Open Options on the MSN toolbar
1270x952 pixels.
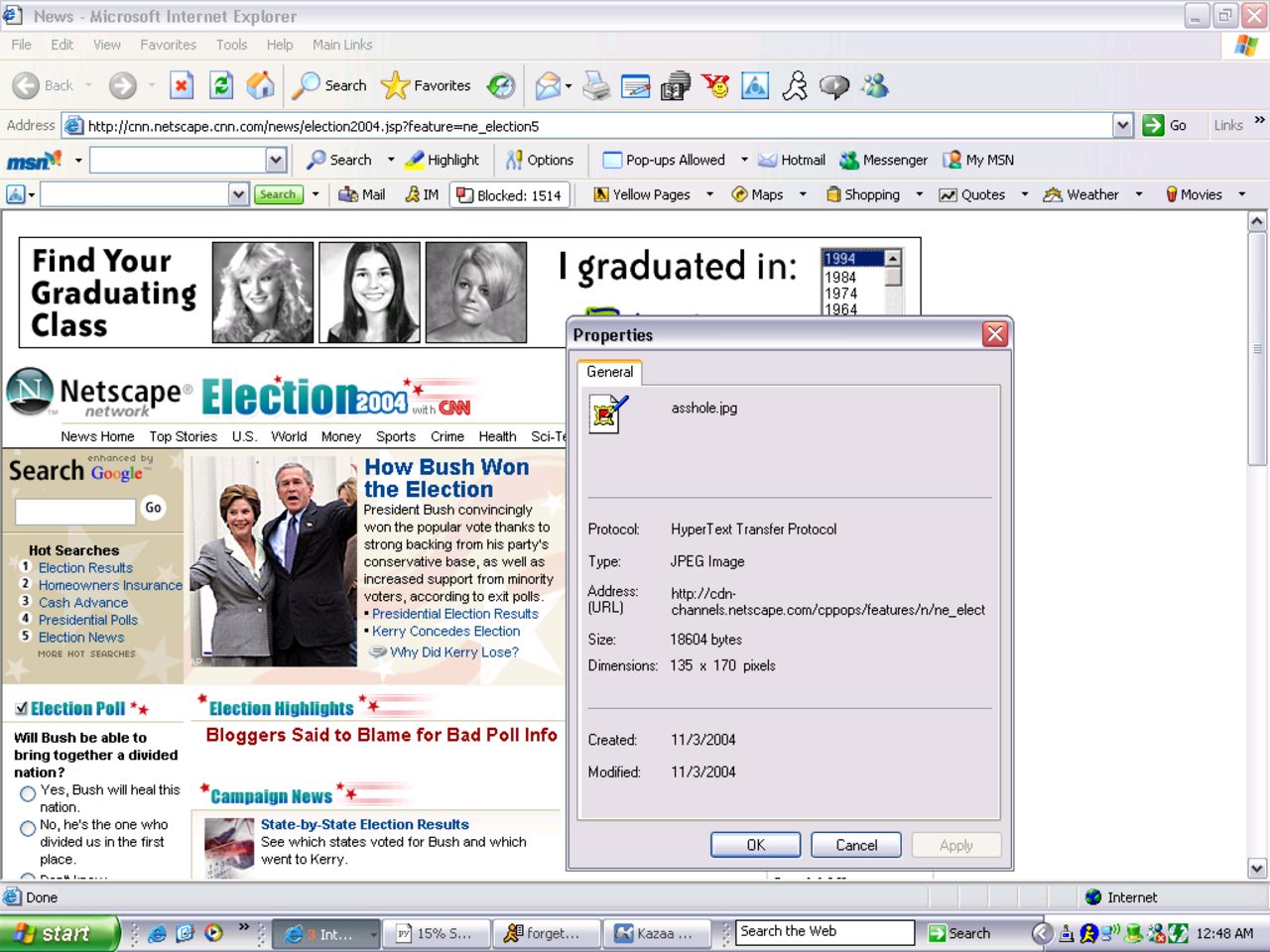coord(540,160)
